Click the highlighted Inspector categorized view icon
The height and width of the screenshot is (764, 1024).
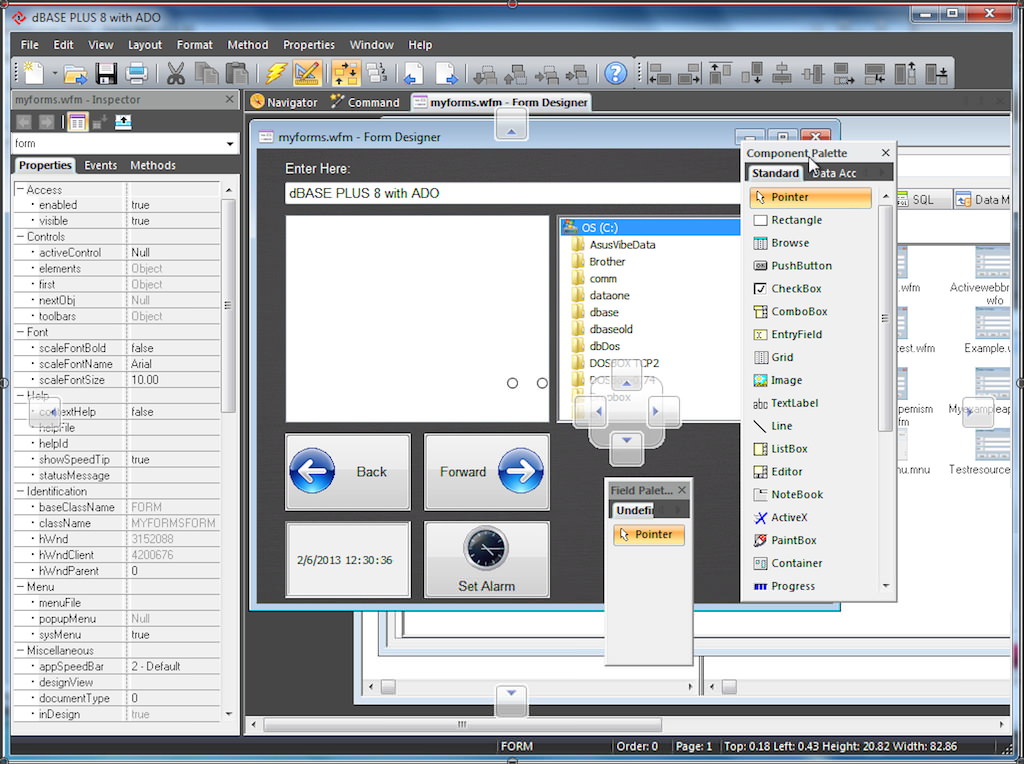[78, 121]
